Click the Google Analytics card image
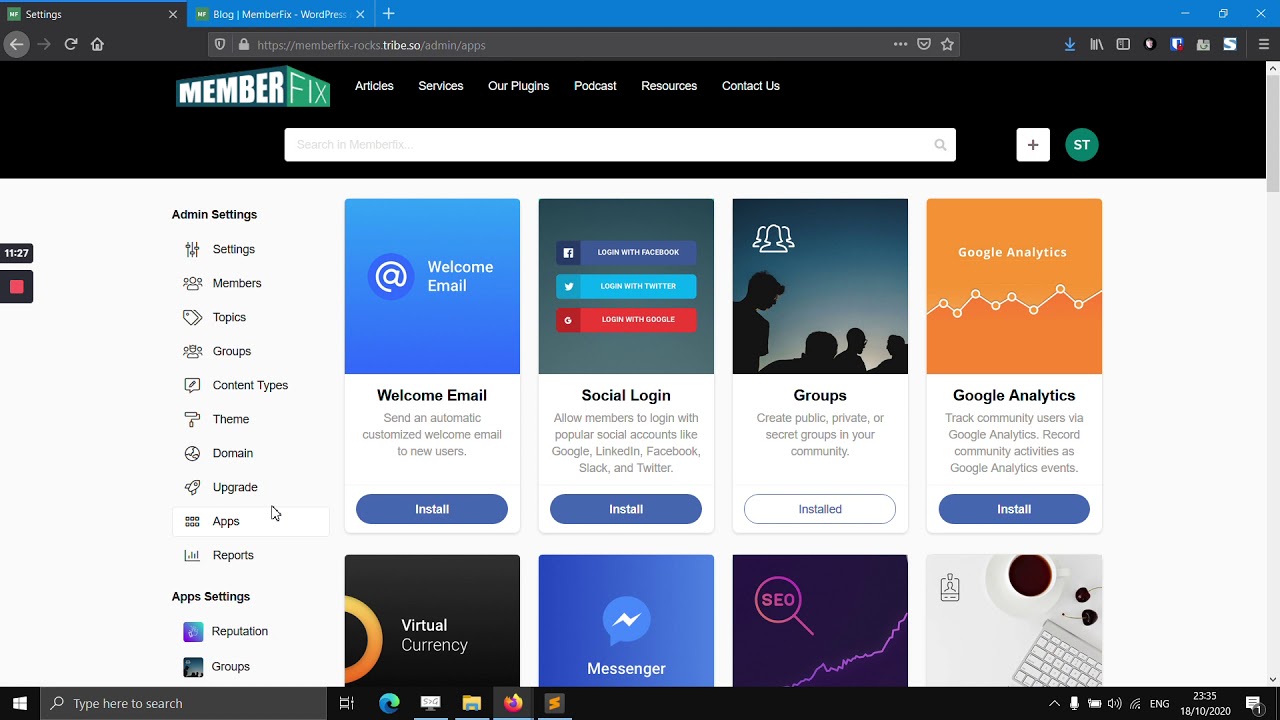The width and height of the screenshot is (1280, 720). [x=1014, y=286]
